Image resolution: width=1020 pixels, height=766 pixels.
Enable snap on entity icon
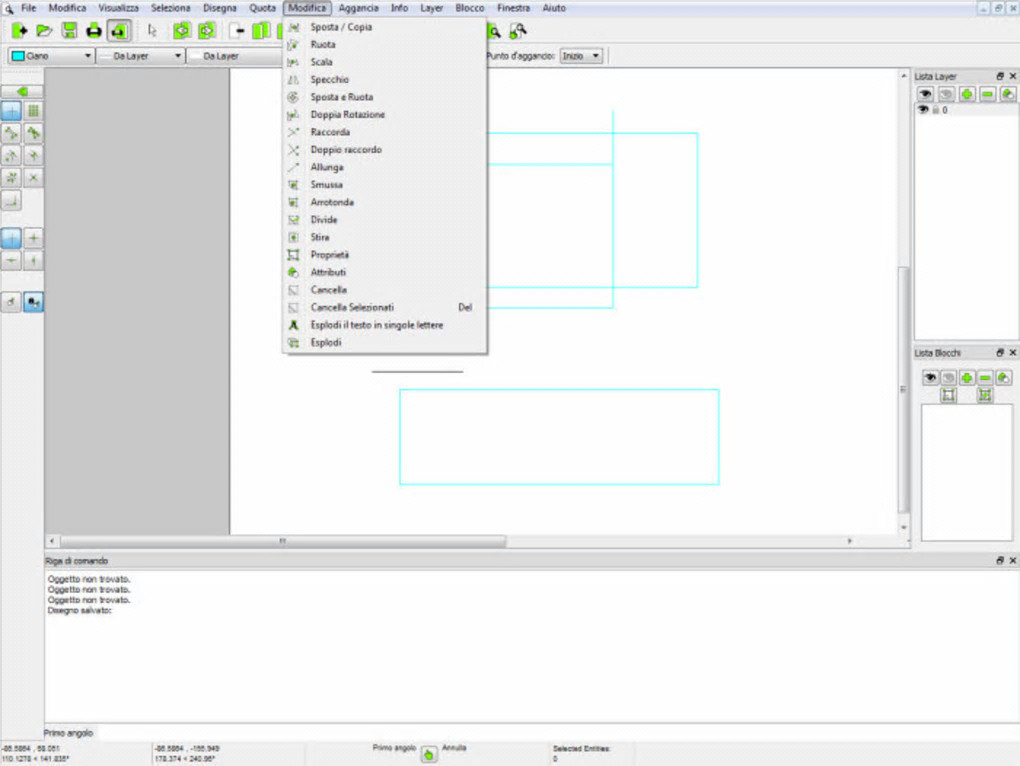[x=33, y=133]
